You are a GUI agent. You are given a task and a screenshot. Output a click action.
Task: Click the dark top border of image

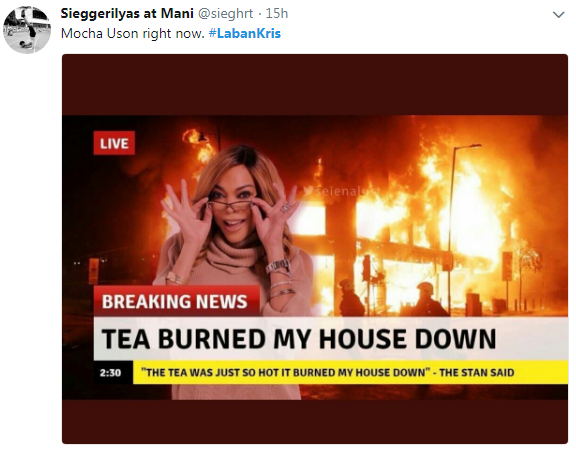click(315, 84)
